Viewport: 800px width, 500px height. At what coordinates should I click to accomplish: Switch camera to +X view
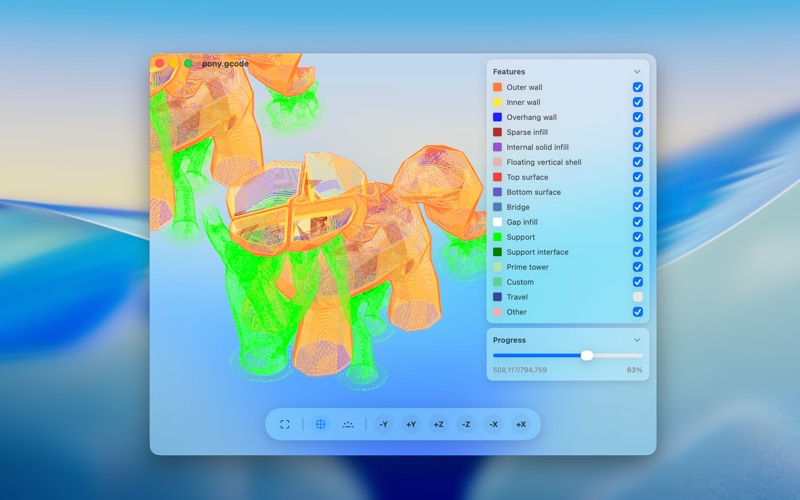pyautogui.click(x=521, y=424)
